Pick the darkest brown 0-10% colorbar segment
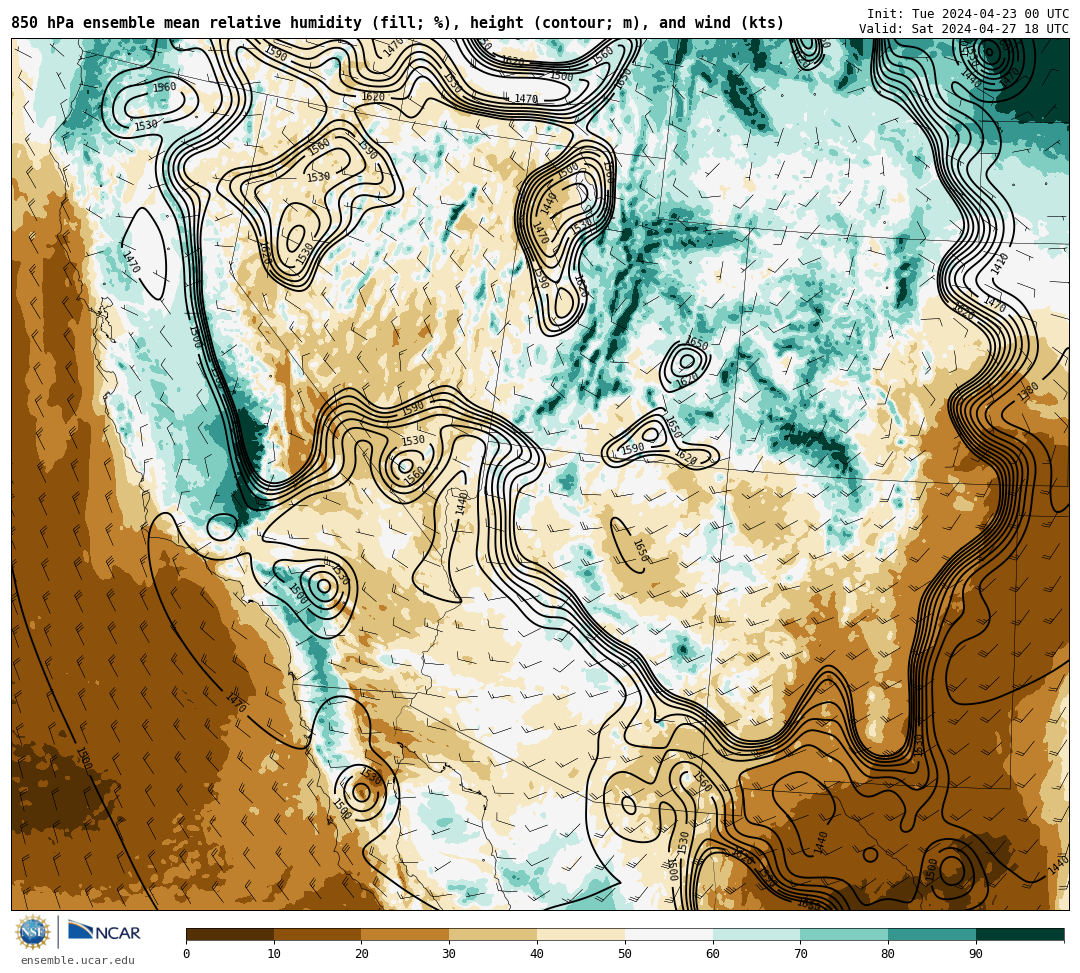 [230, 934]
